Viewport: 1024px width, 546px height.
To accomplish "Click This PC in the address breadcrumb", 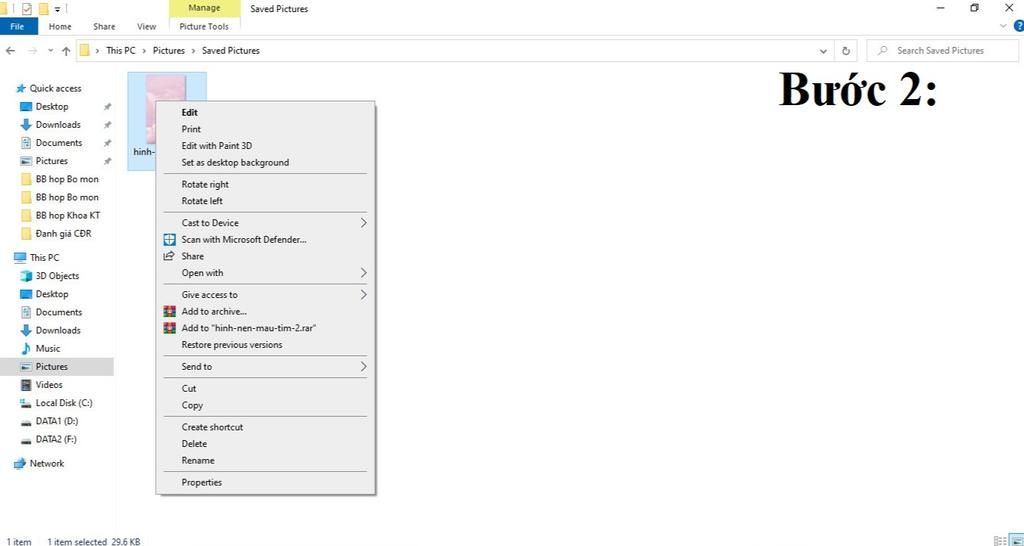I will click(x=121, y=50).
